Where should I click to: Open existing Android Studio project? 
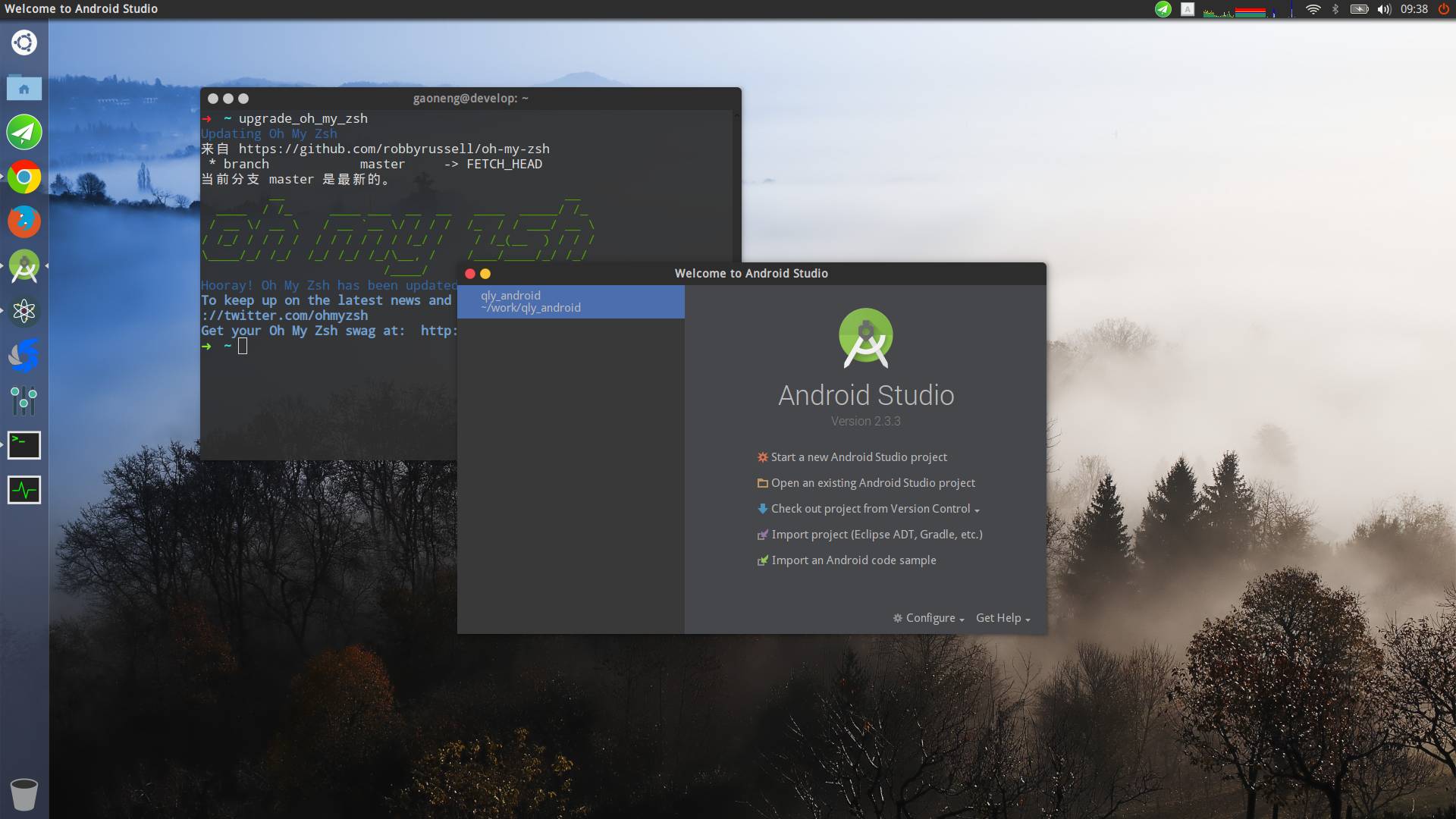873,482
